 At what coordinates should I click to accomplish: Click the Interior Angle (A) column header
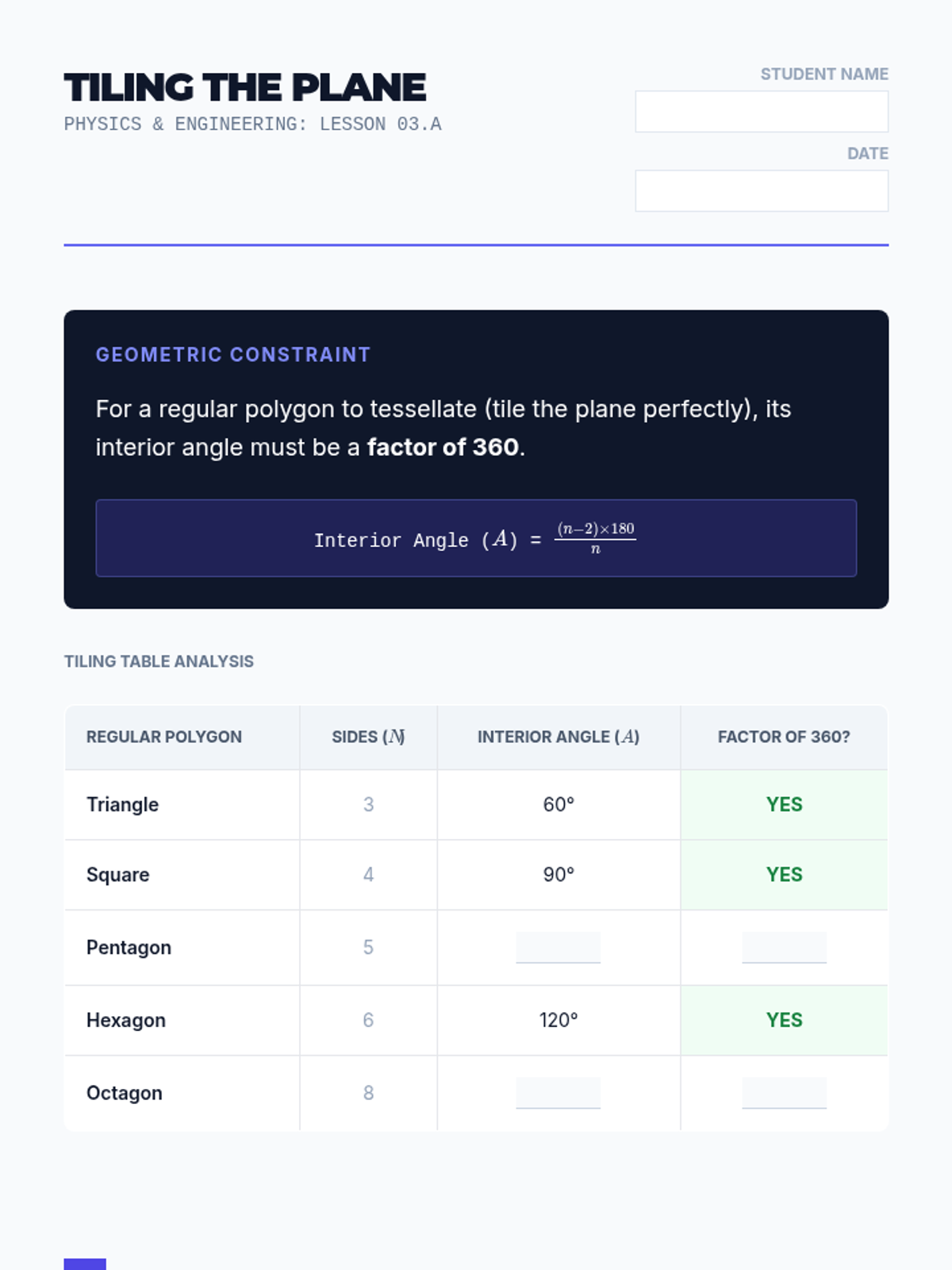click(x=559, y=737)
